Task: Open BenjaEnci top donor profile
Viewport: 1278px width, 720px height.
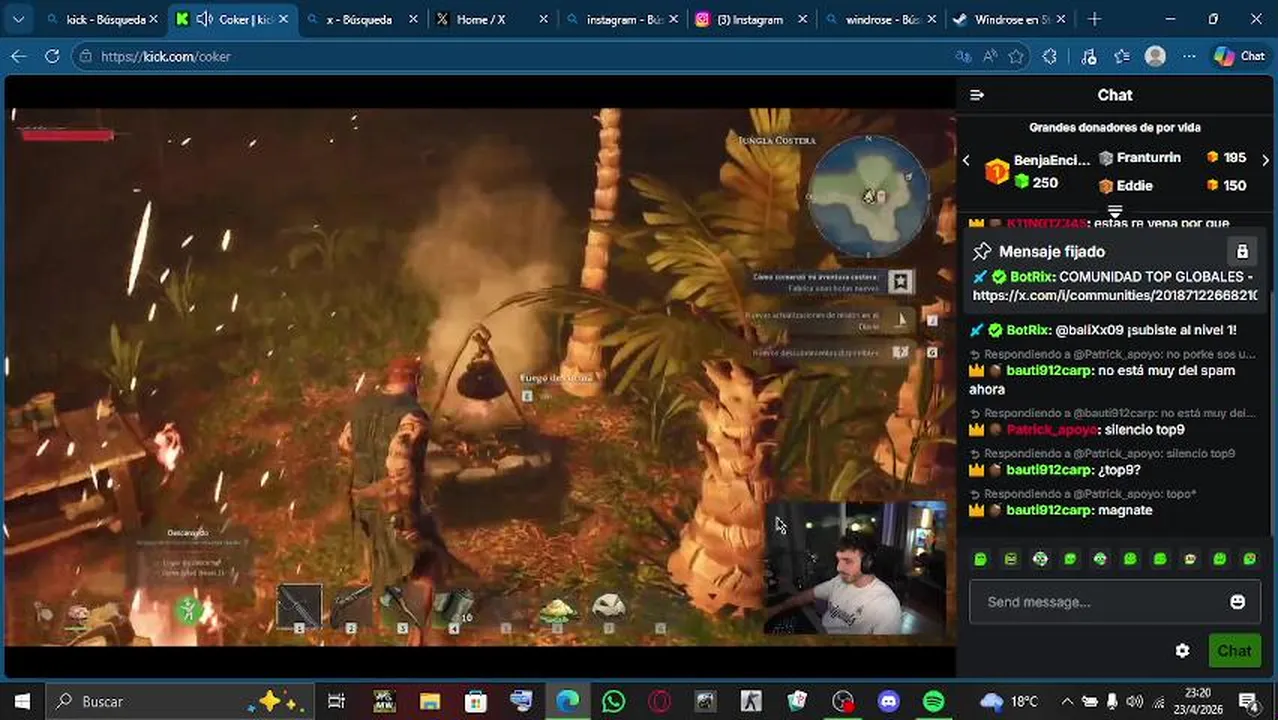Action: click(1049, 160)
